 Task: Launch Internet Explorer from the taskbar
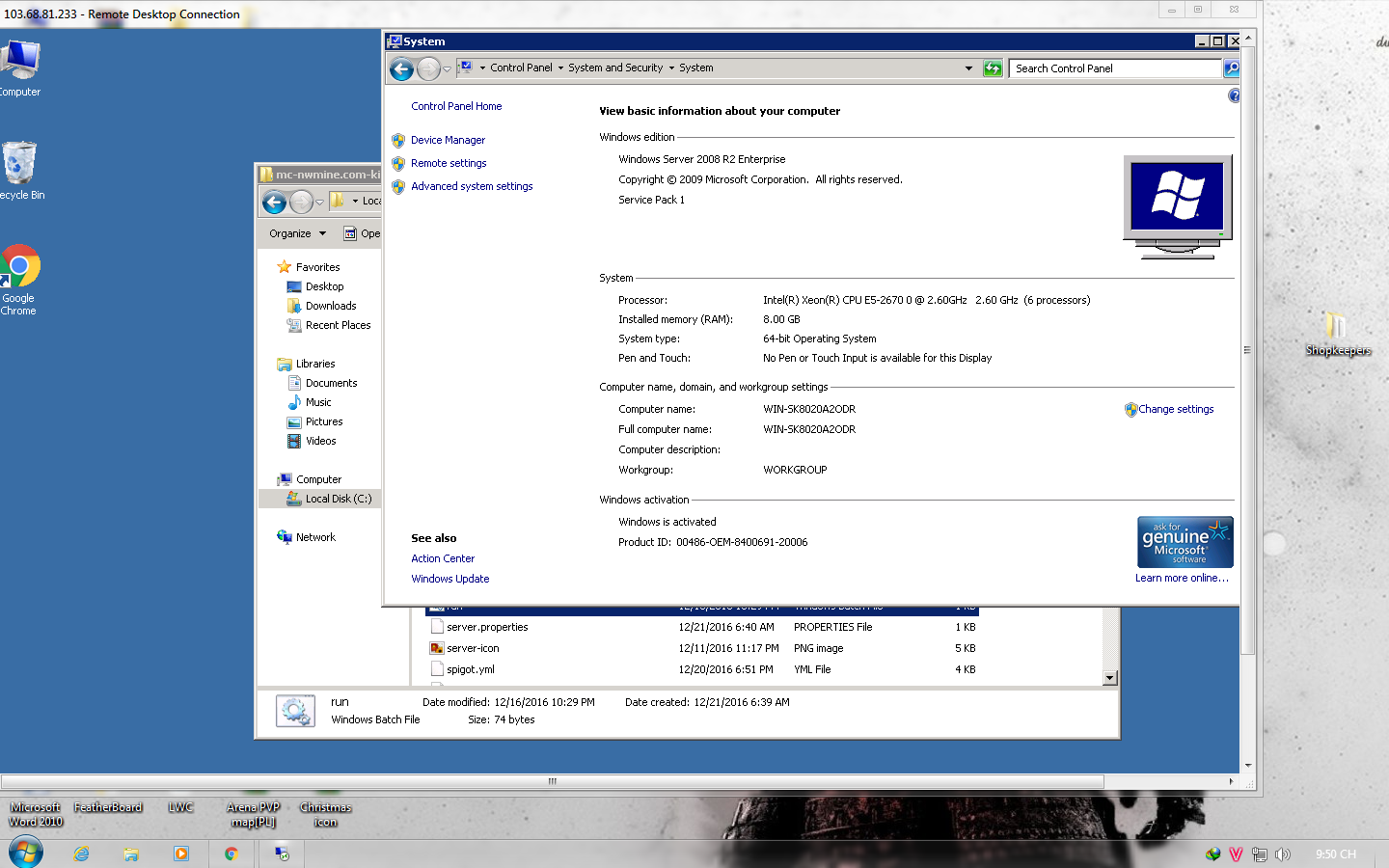tap(81, 854)
